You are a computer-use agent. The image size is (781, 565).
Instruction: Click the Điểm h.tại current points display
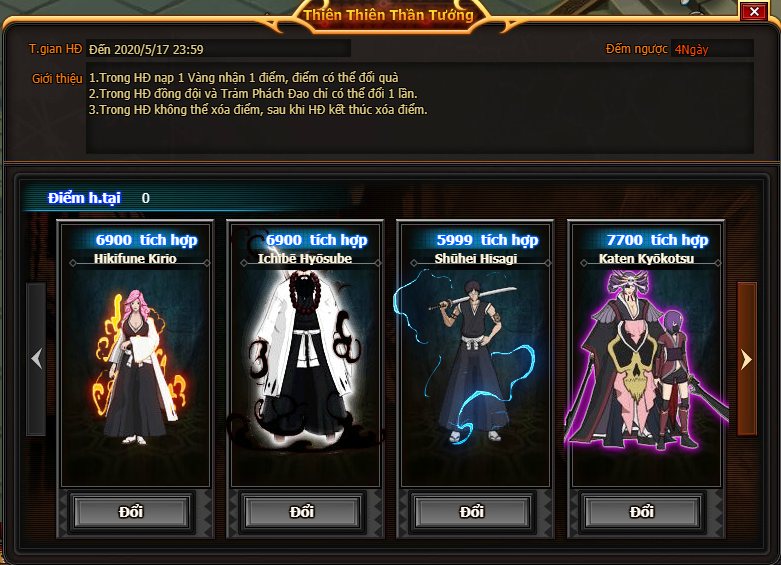(x=99, y=198)
